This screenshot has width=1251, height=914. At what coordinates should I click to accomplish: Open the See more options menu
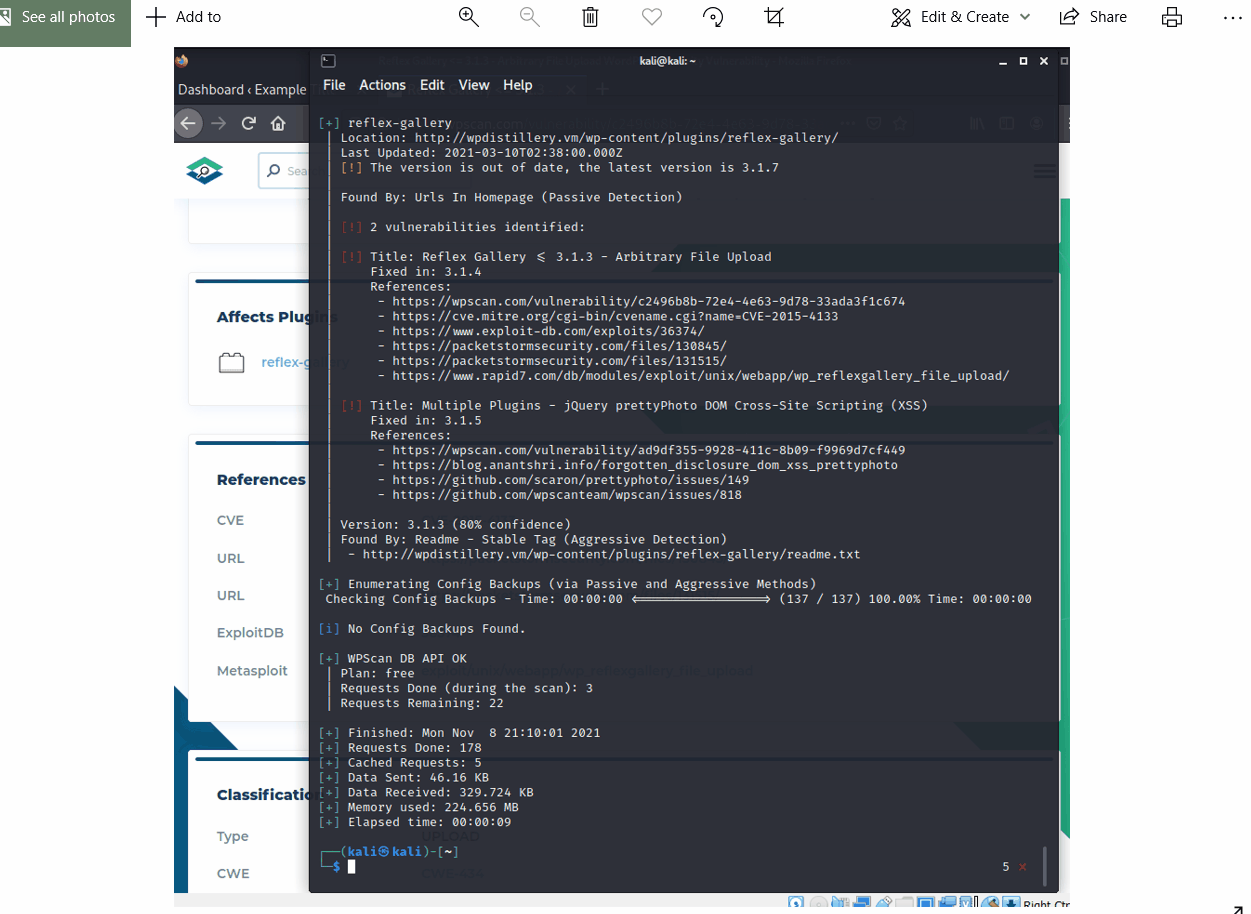point(1233,17)
